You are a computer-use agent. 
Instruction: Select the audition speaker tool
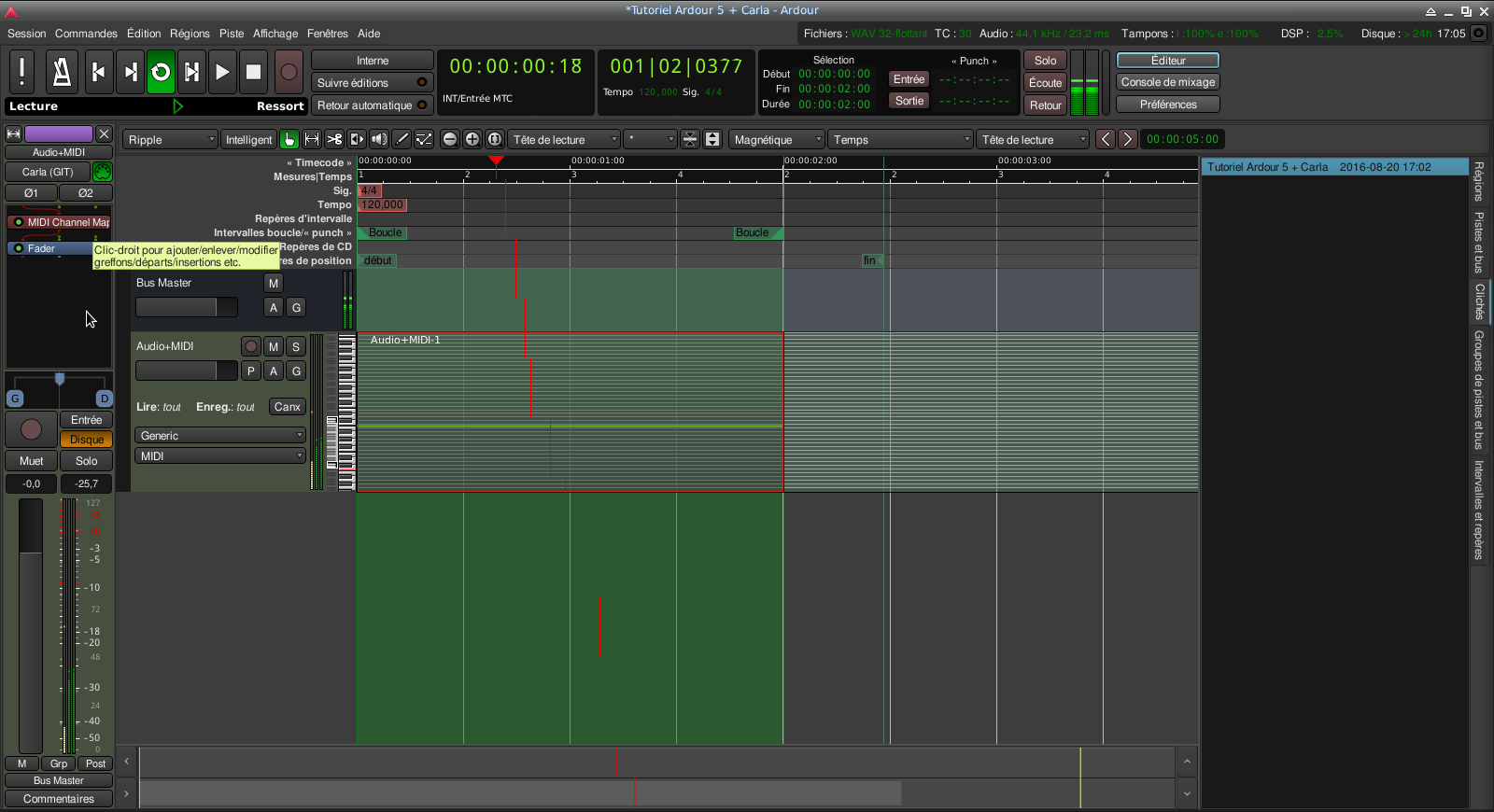pos(379,139)
